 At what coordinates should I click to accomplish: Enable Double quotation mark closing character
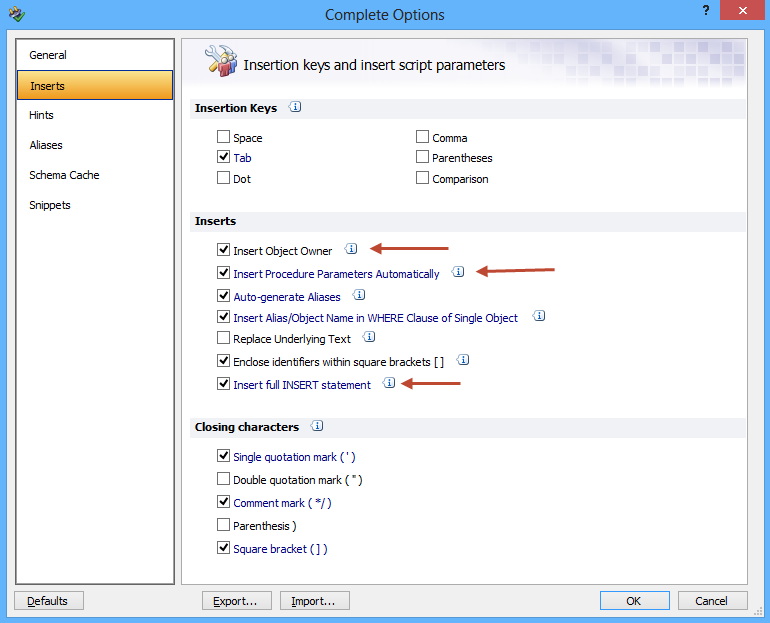pos(223,479)
